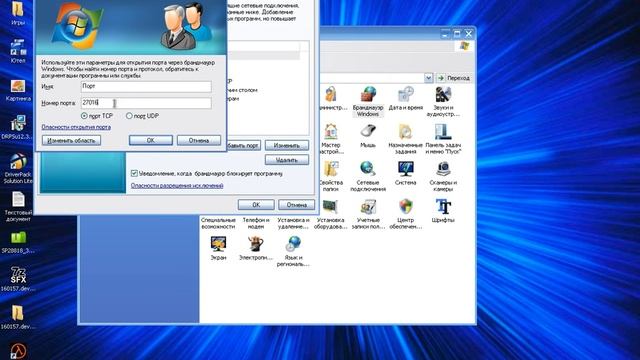Open Сетевые подключения icon

pyautogui.click(x=368, y=176)
